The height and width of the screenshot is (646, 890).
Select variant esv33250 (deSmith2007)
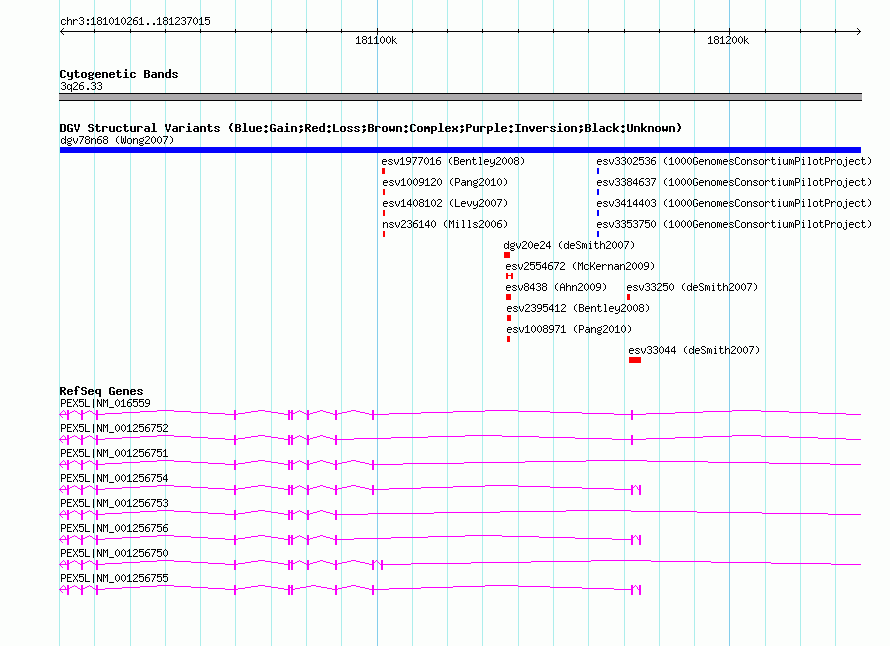coord(692,287)
